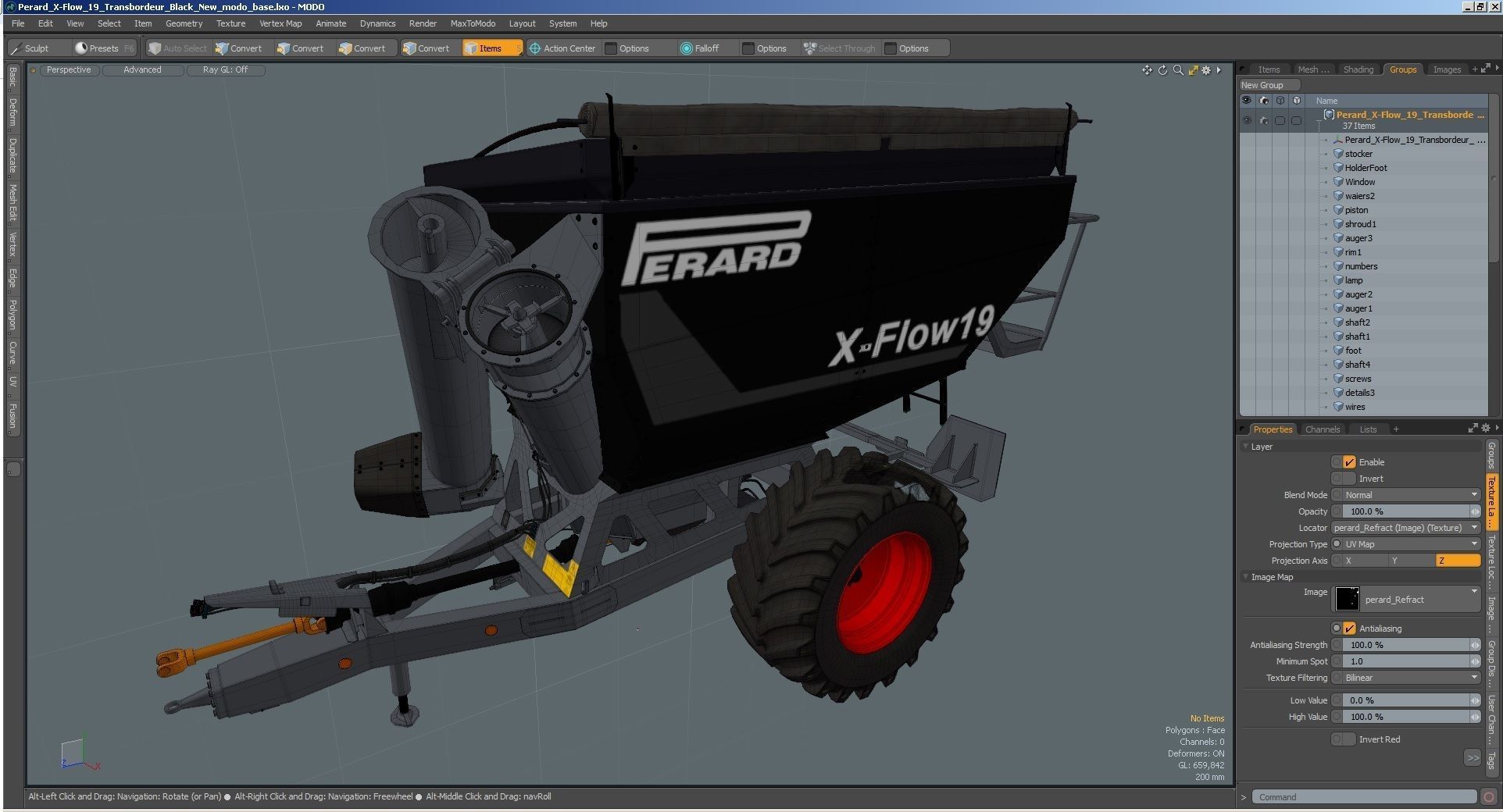Image resolution: width=1503 pixels, height=812 pixels.
Task: Click the viewport zoom magnifier icon
Action: coord(1178,70)
